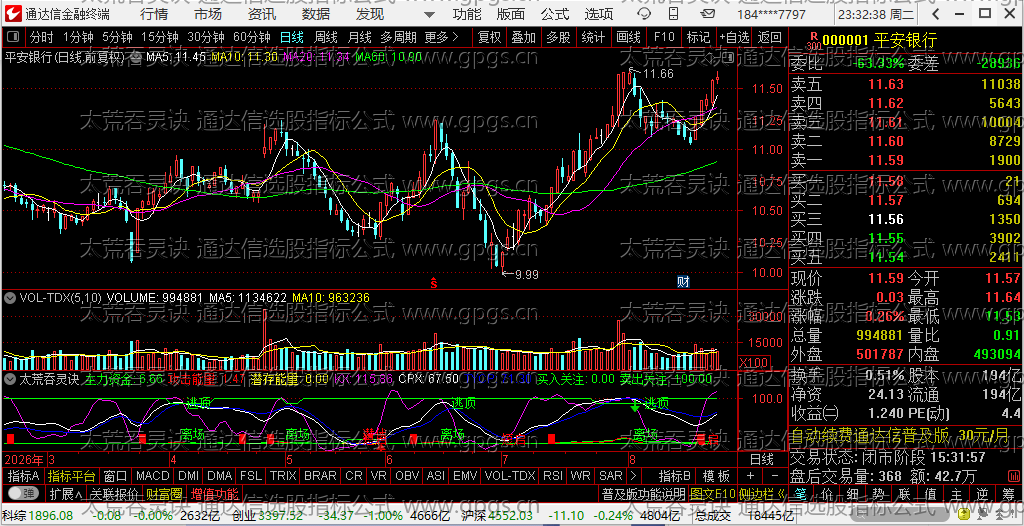Select the 细 detail tab
Viewport: 1024px width, 526px height.
(852, 493)
